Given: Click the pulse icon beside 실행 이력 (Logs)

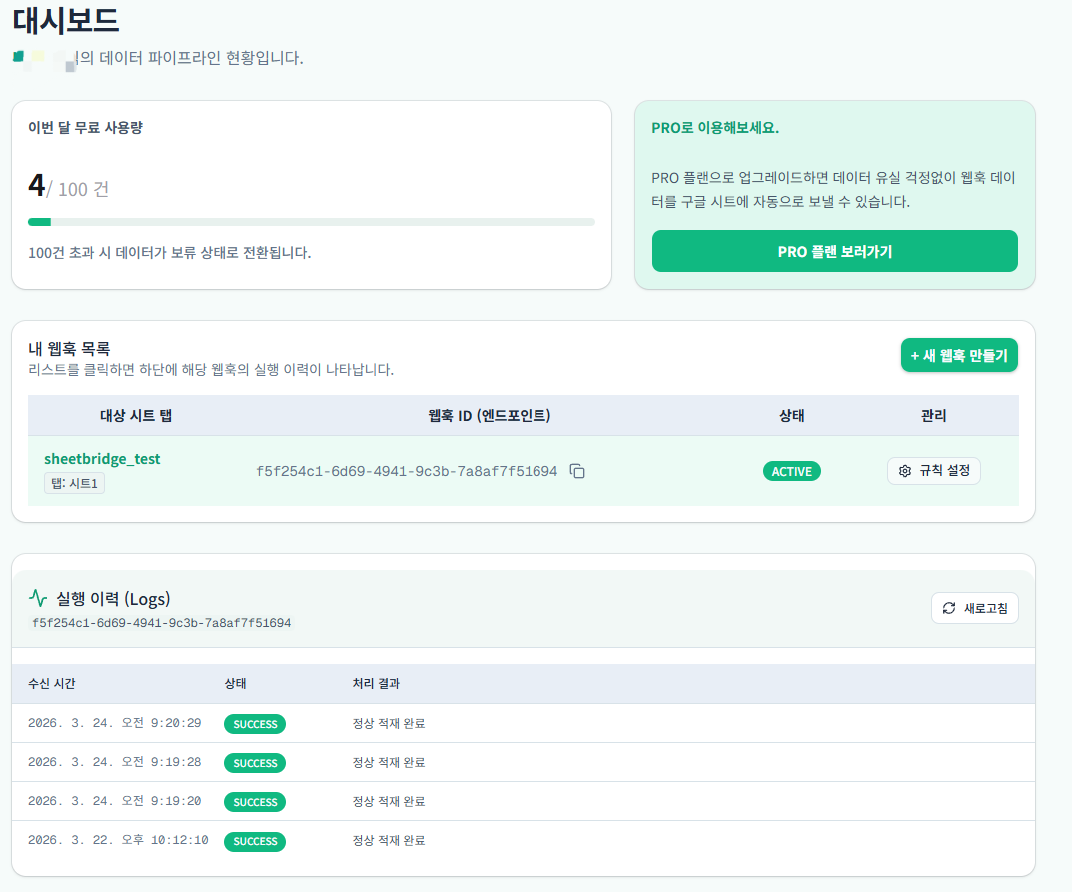Looking at the screenshot, I should pyautogui.click(x=37, y=596).
